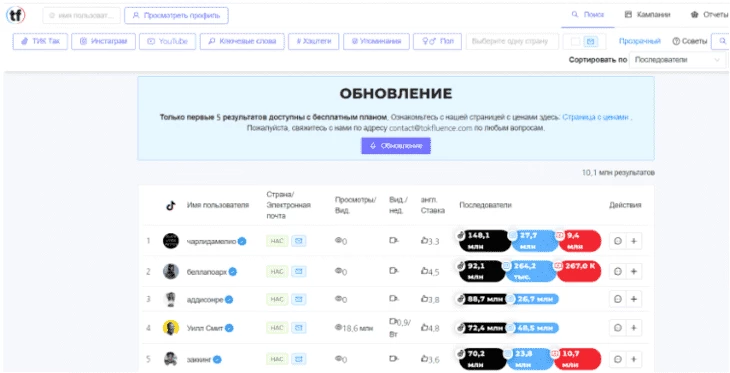Tick the empty checkbox beside the email filter

point(575,41)
